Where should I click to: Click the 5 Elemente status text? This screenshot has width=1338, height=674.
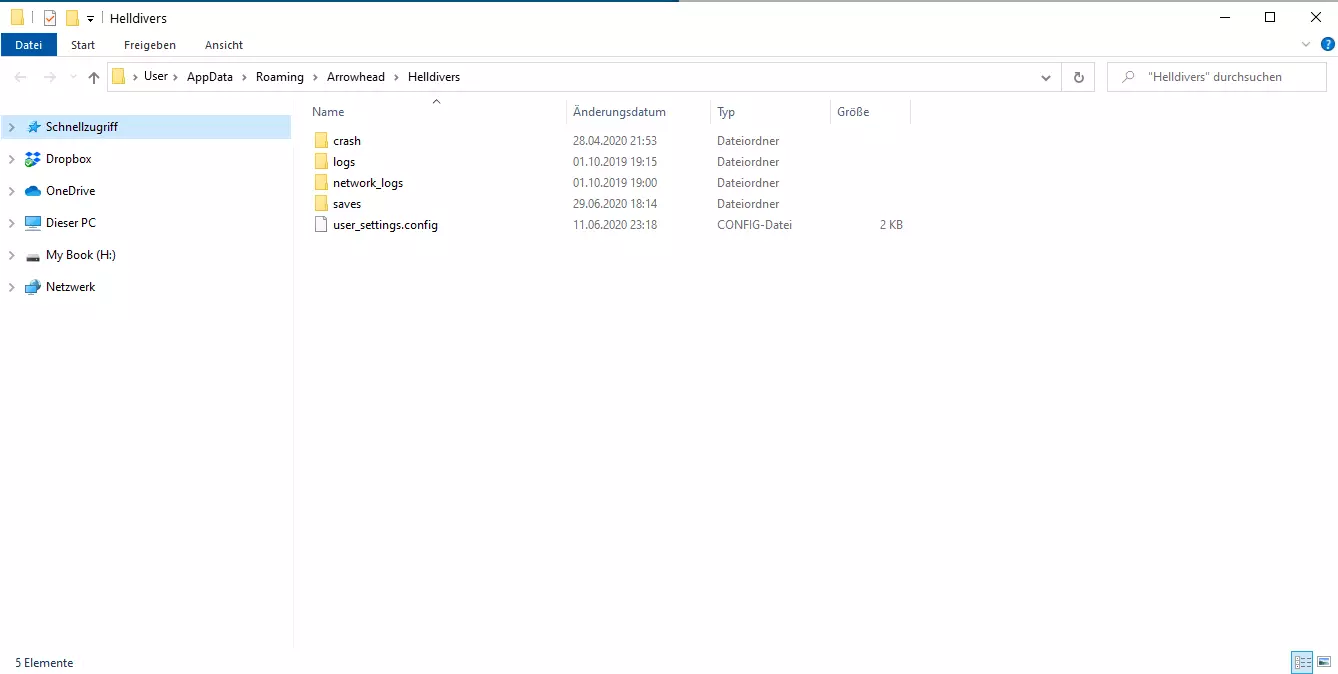tap(44, 663)
